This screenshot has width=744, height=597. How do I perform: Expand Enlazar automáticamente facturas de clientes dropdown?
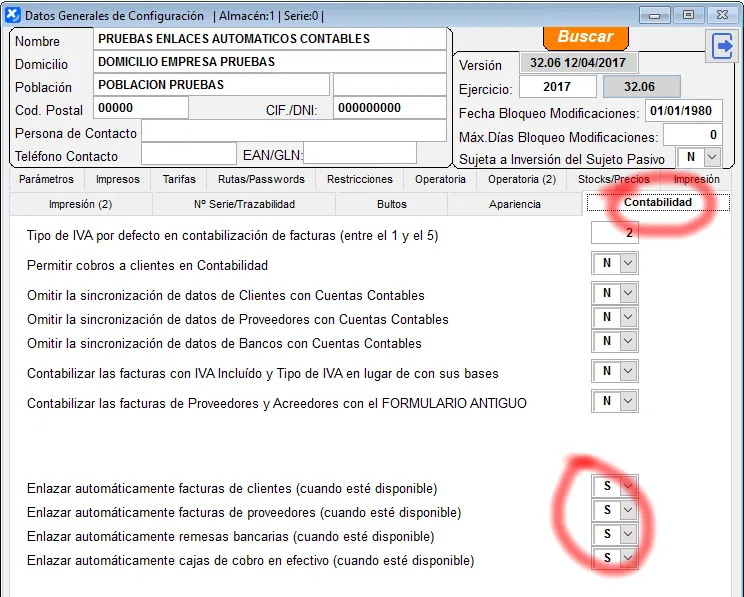(628, 486)
